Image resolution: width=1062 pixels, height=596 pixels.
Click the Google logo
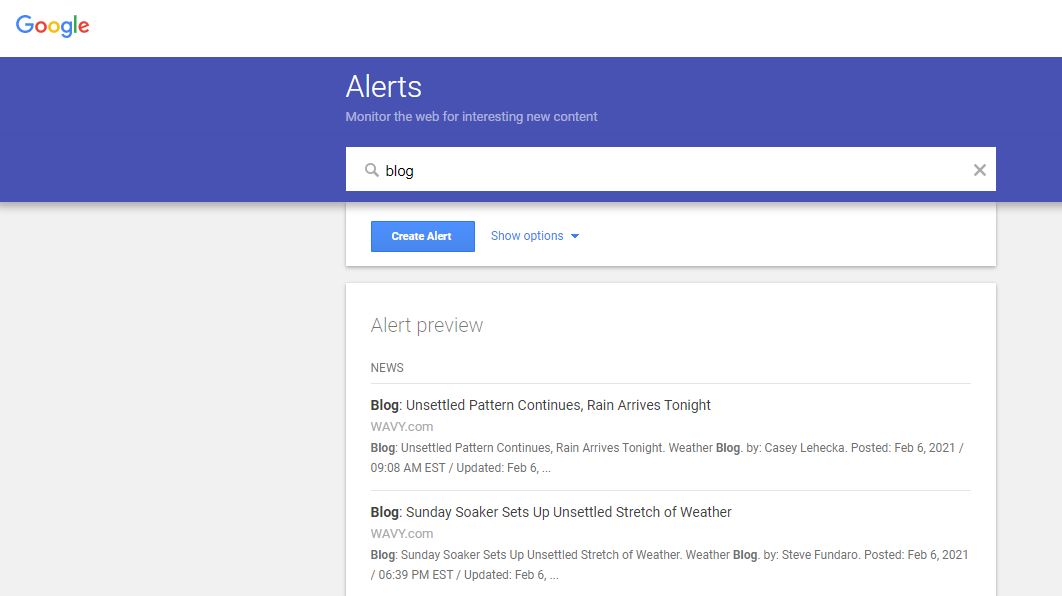point(52,26)
